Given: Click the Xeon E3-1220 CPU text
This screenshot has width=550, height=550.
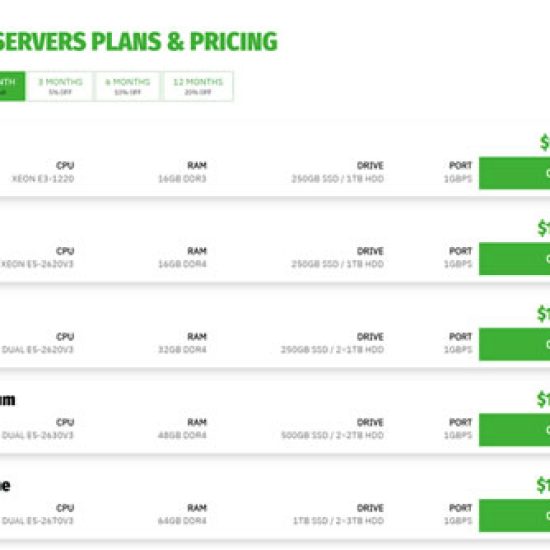Looking at the screenshot, I should 43,179.
